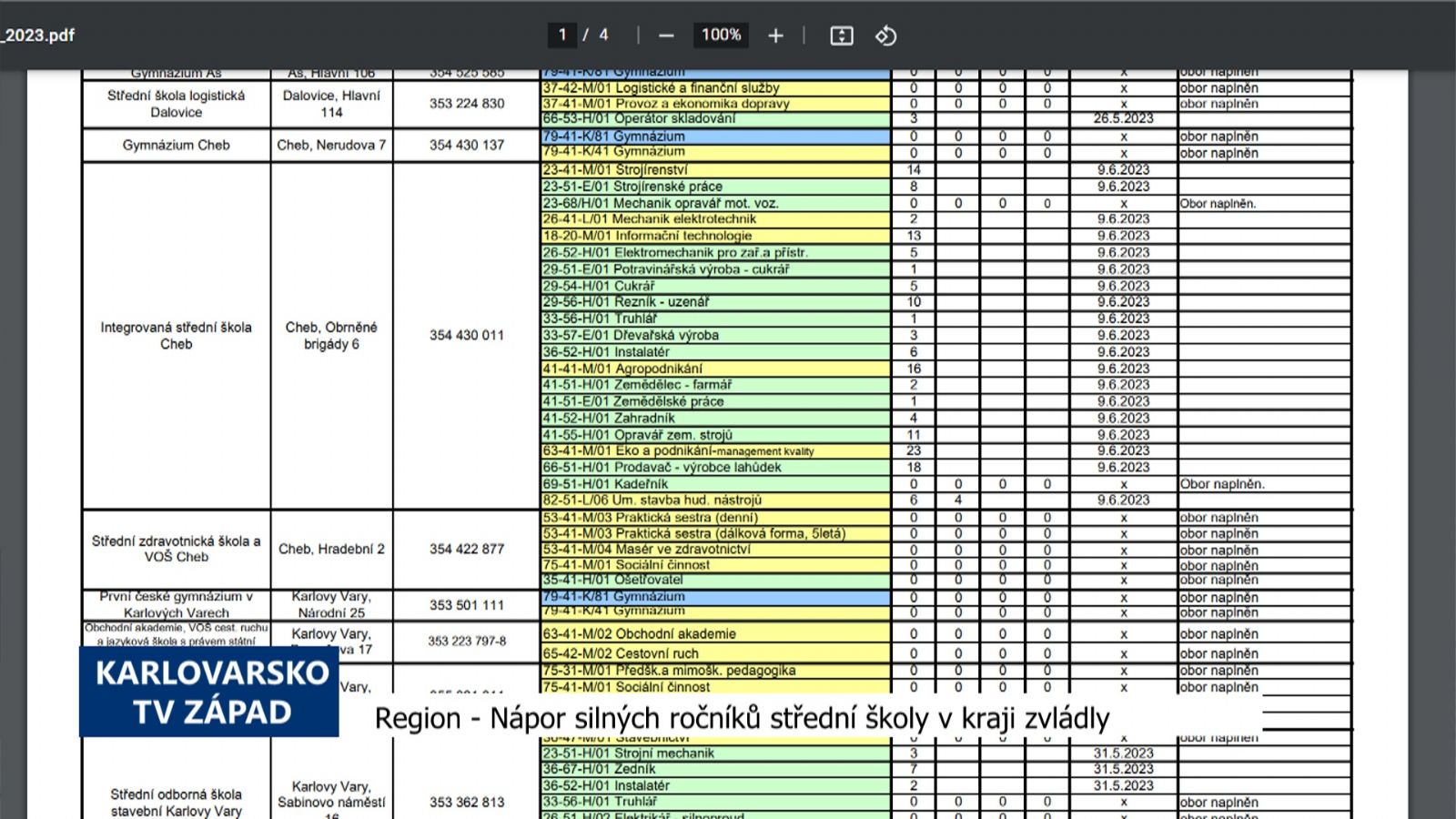The image size is (1456, 819).
Task: Edit the current page number field
Action: coord(561,35)
